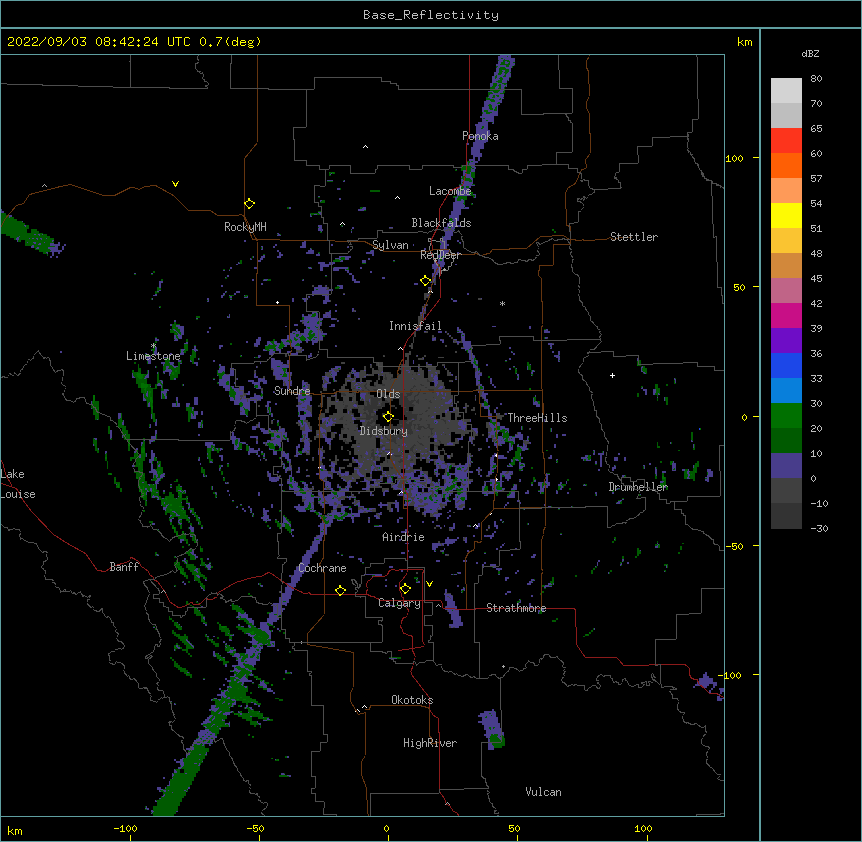Click the Stettler city label
Viewport: 862px width, 842px height.
(x=634, y=237)
